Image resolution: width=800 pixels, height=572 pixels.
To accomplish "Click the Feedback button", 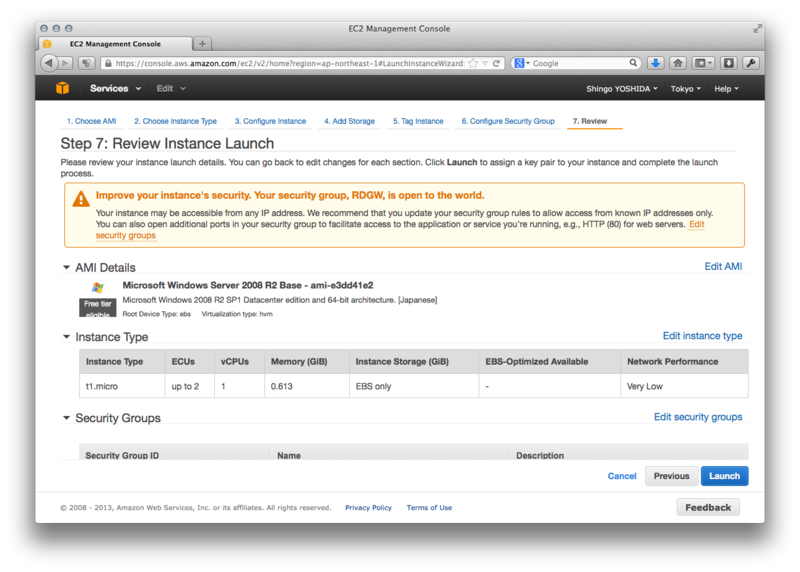I will click(708, 508).
